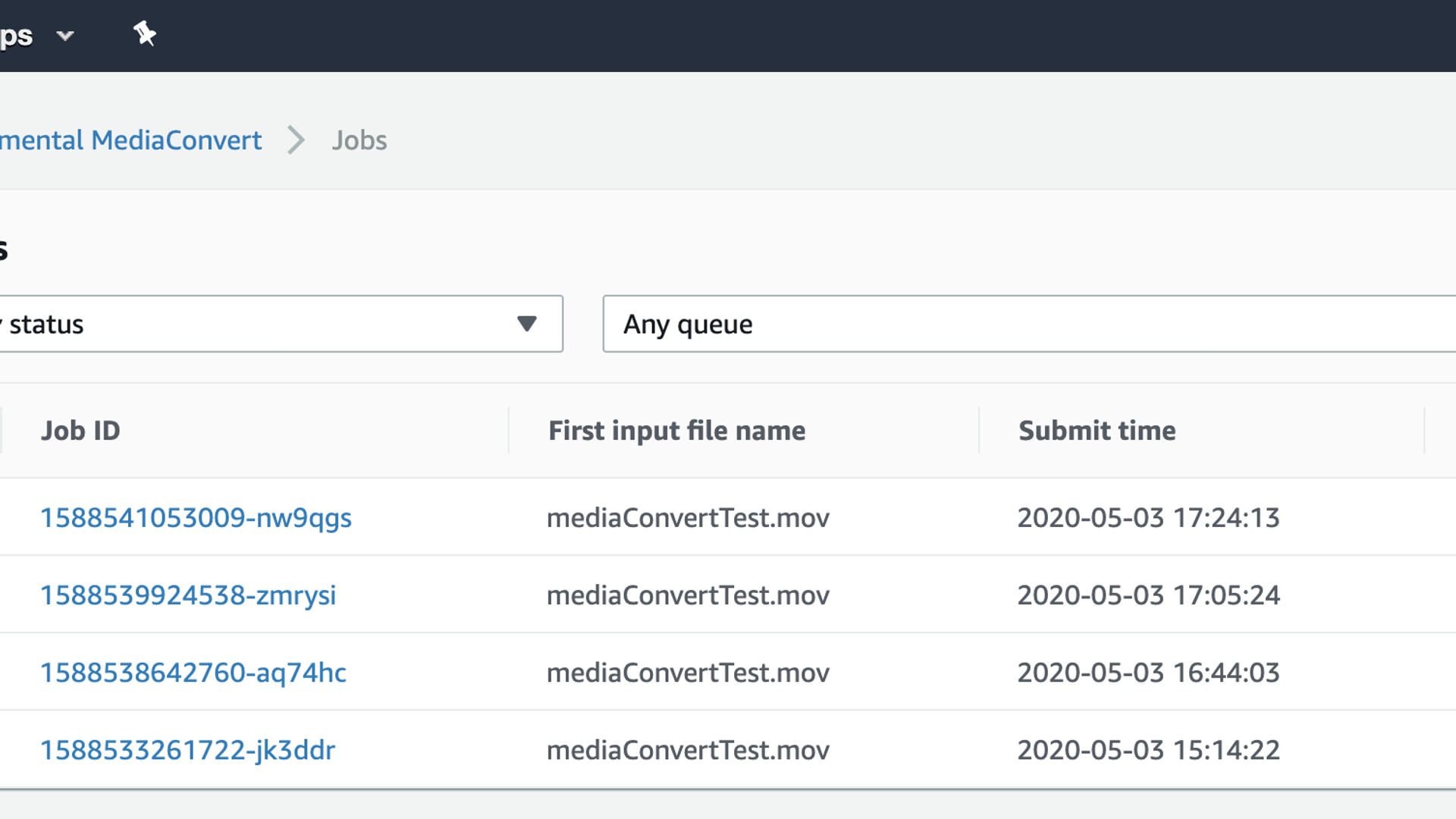The width and height of the screenshot is (1456, 819).
Task: Click the breadcrumb chevron separator
Action: pos(296,140)
